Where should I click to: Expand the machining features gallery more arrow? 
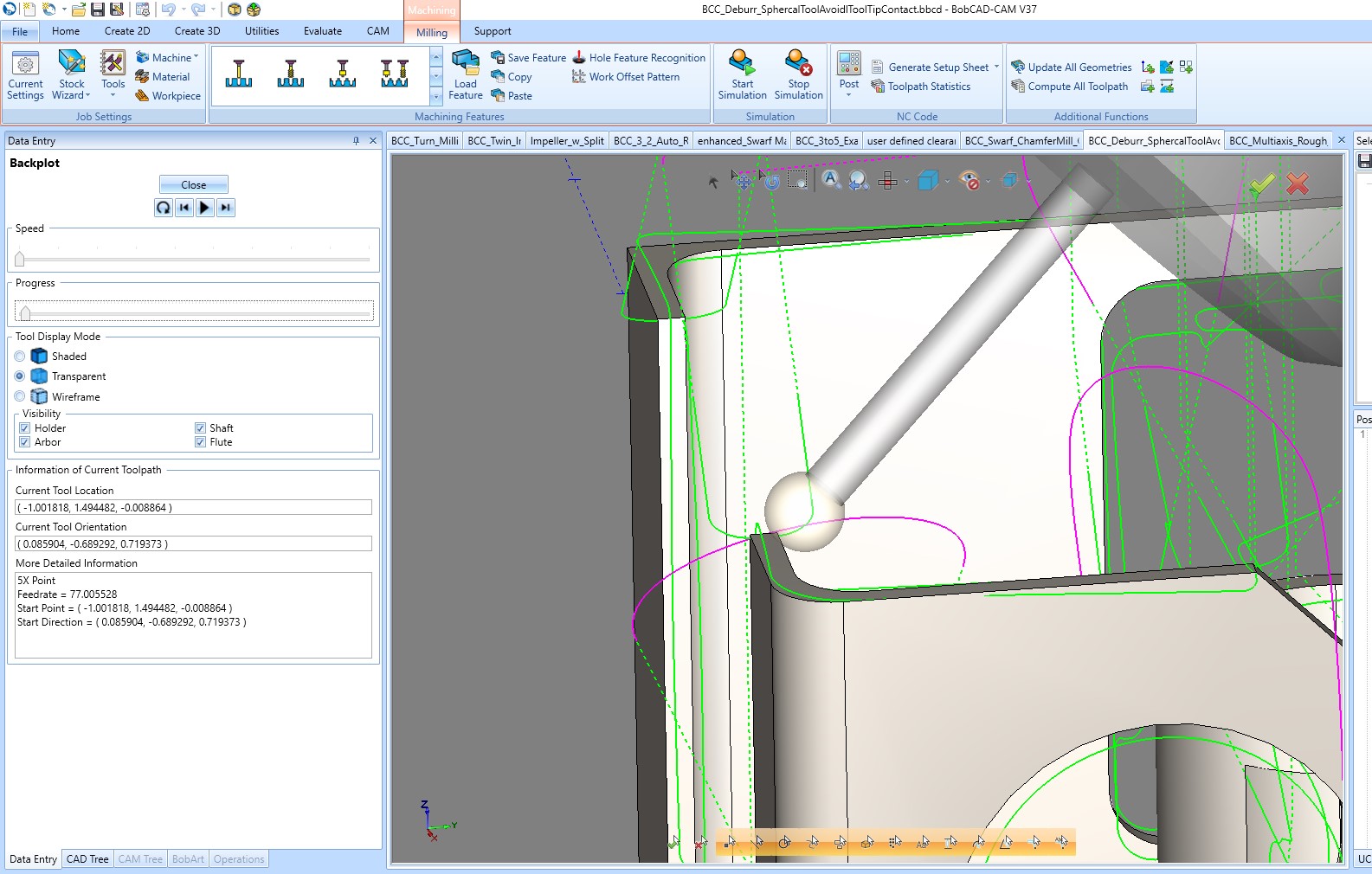(x=436, y=97)
